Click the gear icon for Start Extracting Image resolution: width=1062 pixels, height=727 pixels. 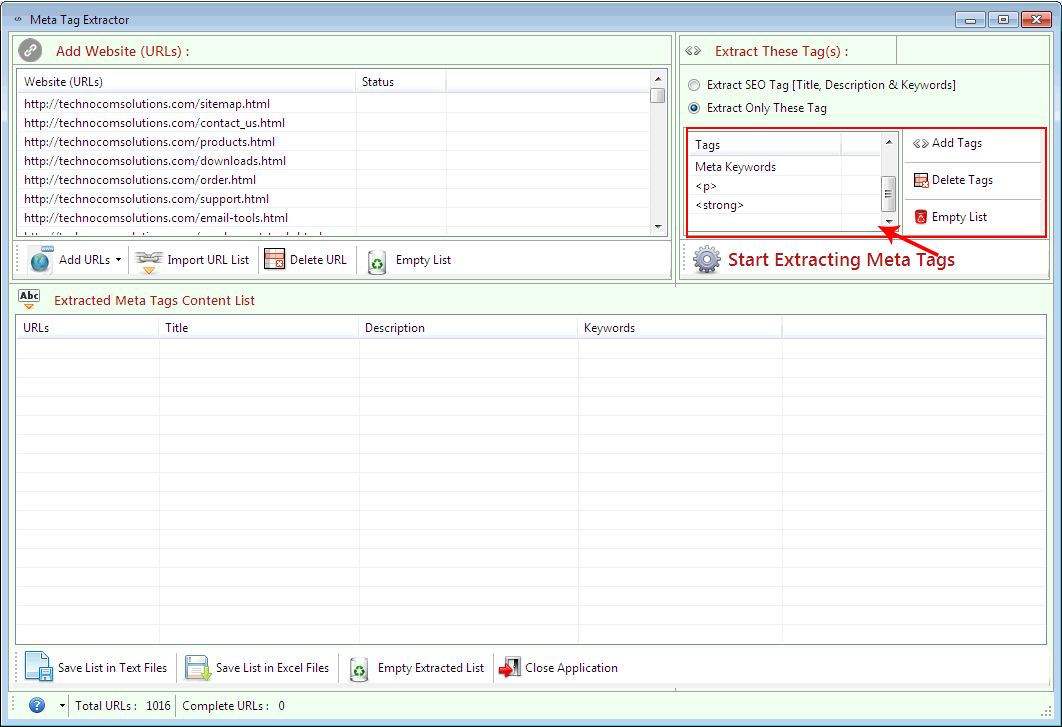click(x=706, y=259)
